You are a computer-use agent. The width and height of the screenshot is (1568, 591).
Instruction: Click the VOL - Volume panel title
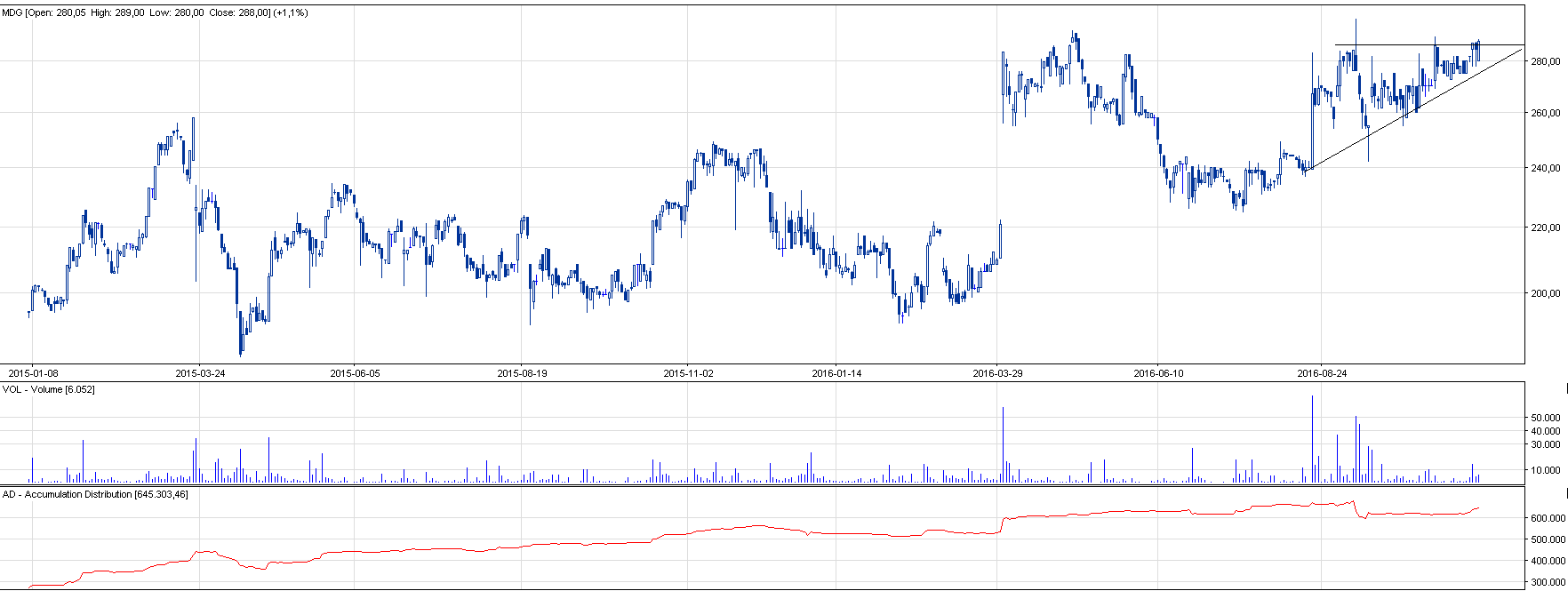49,390
